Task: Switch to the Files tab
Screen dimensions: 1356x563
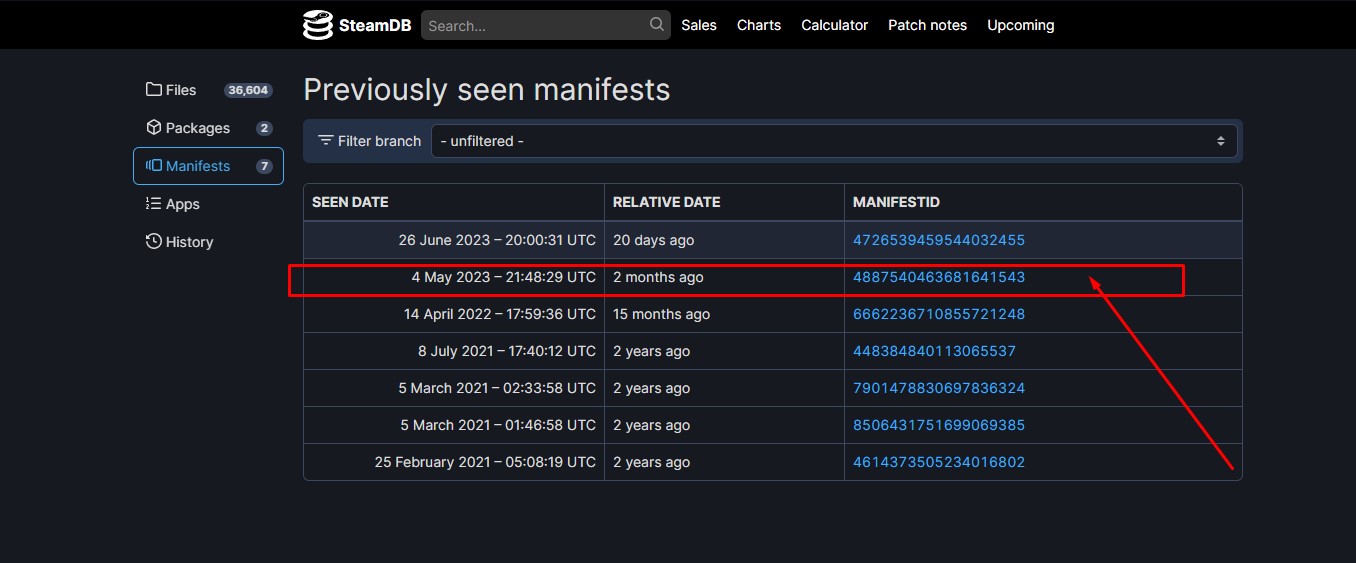Action: click(208, 90)
